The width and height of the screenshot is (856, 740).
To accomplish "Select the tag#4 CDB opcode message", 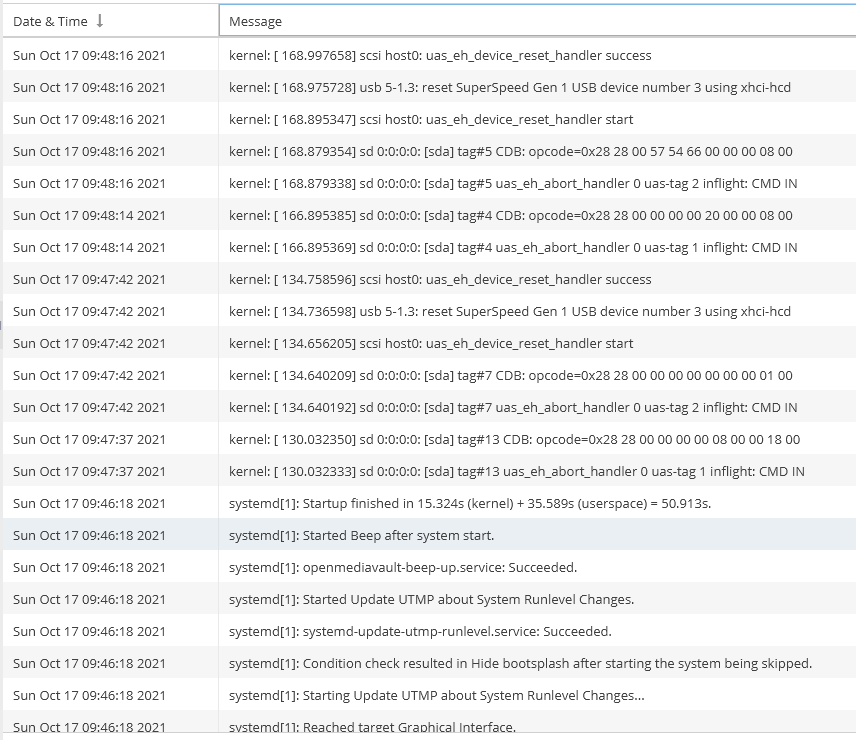I will point(511,216).
